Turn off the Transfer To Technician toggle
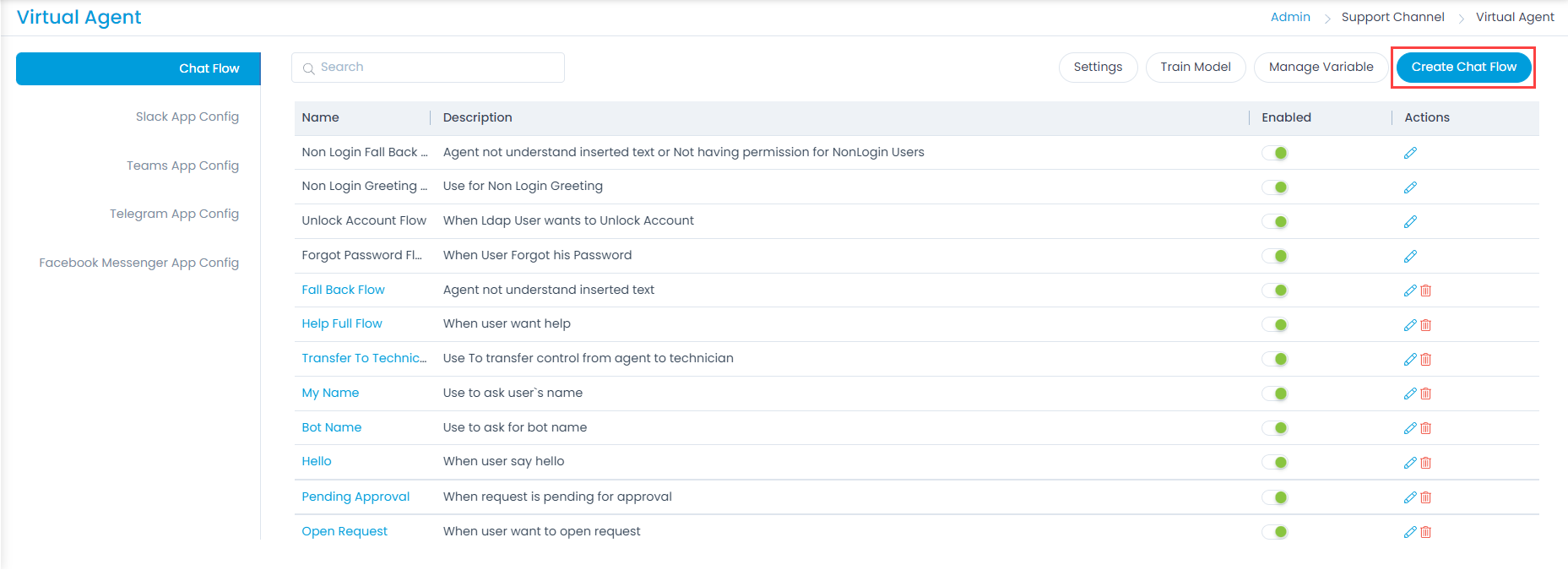Image resolution: width=1568 pixels, height=570 pixels. coord(1276,358)
